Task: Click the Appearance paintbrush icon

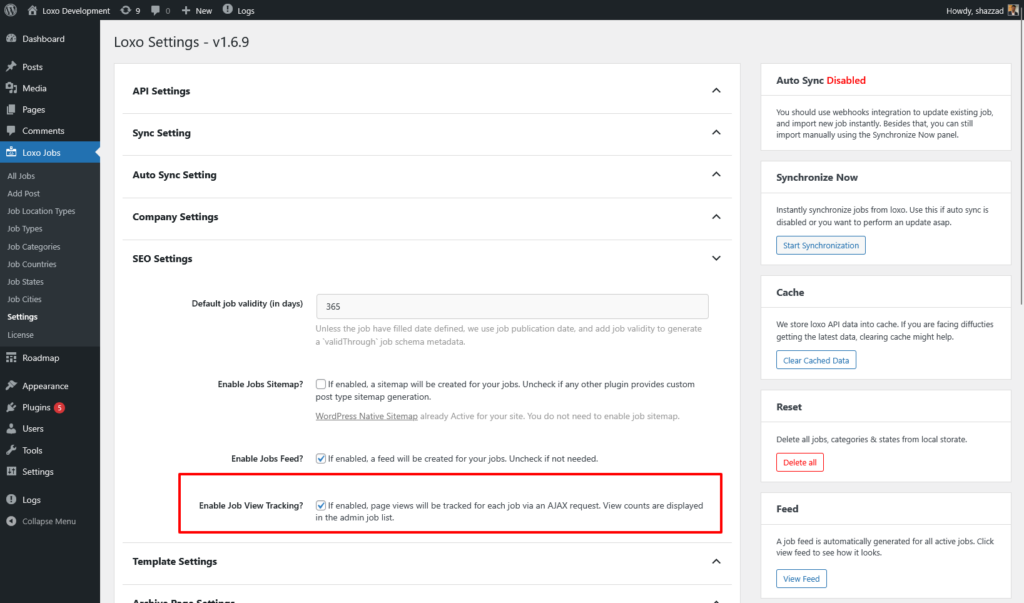Action: [11, 386]
